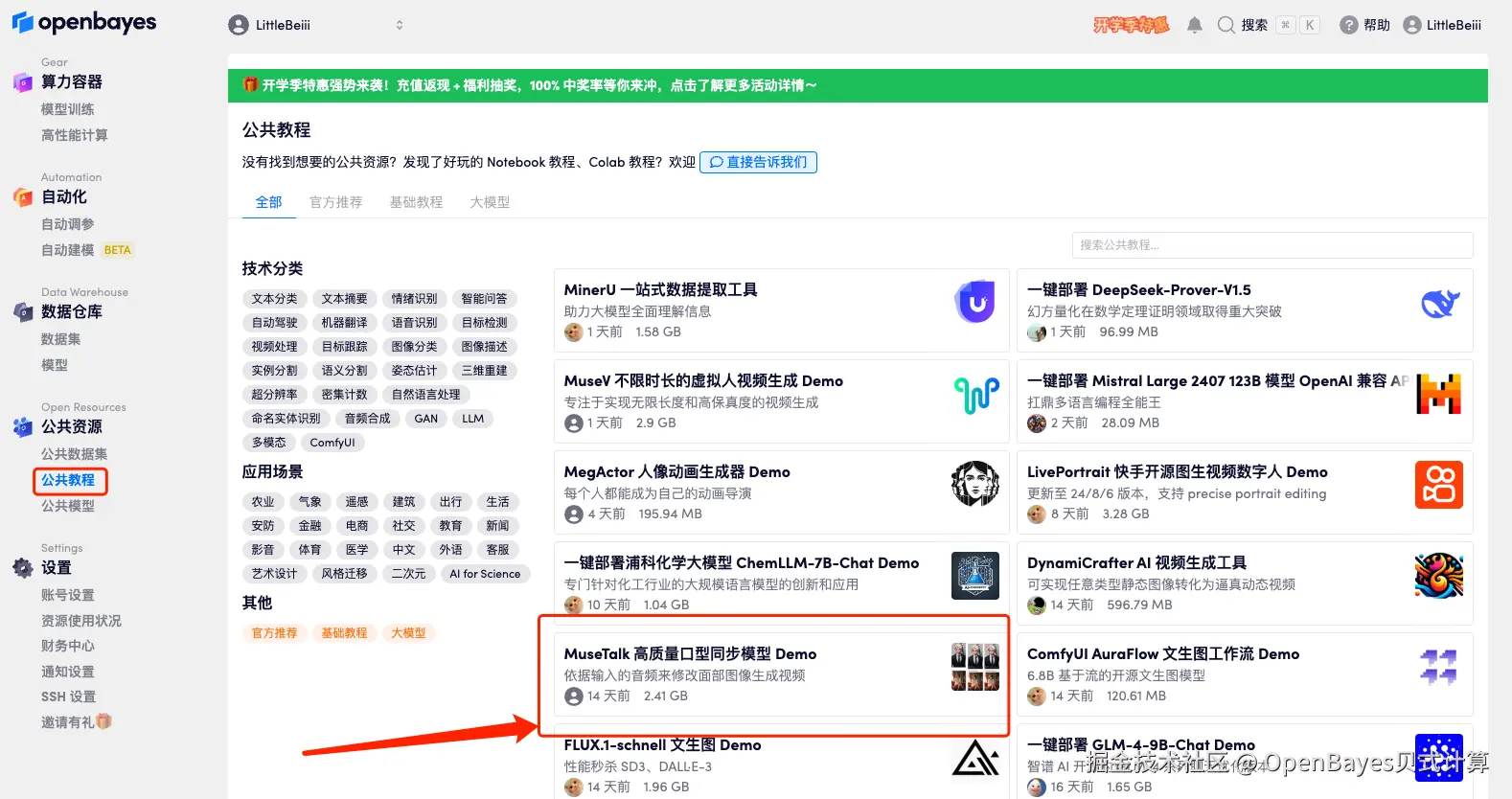Open 自动建模 BETA in the sidebar

click(87, 250)
